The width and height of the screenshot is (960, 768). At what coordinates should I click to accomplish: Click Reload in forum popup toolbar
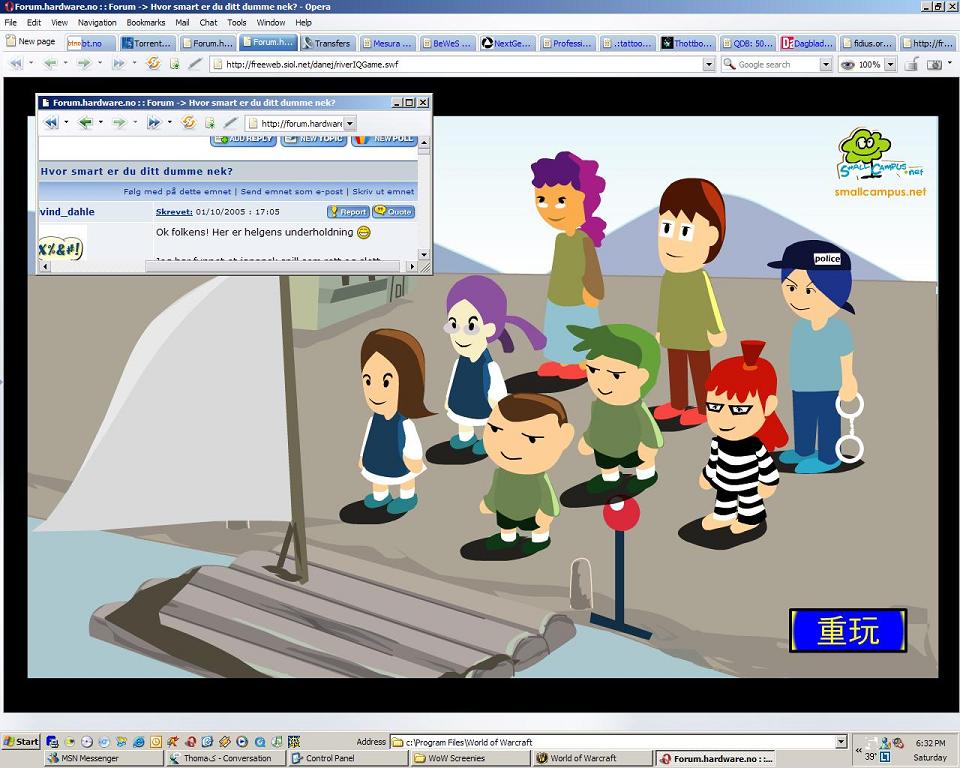click(x=189, y=122)
